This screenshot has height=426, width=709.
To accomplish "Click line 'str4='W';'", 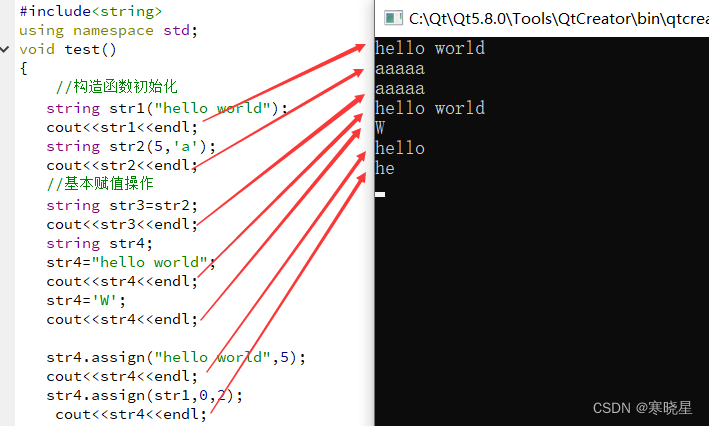I will point(86,301).
